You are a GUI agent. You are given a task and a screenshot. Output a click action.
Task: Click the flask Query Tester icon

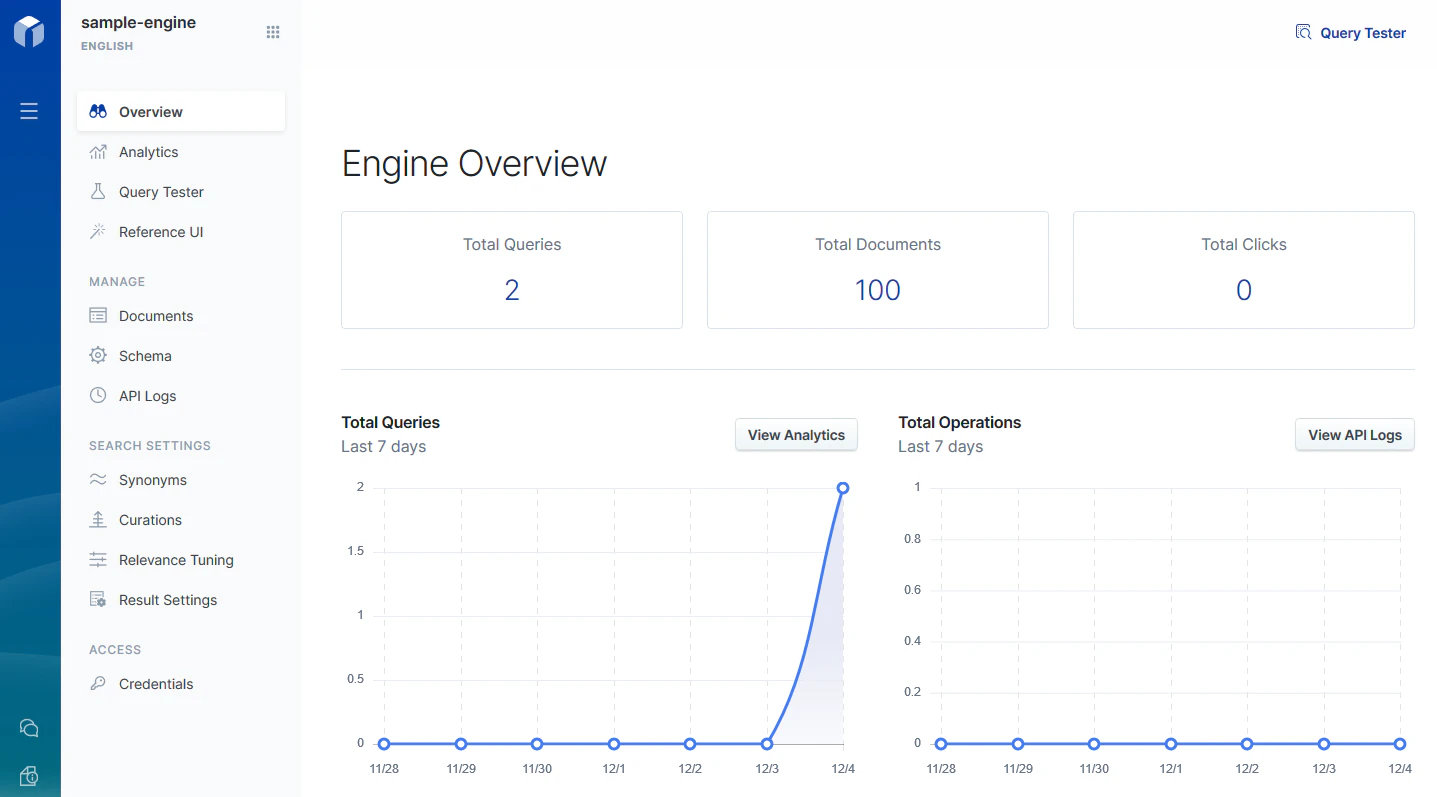98,192
